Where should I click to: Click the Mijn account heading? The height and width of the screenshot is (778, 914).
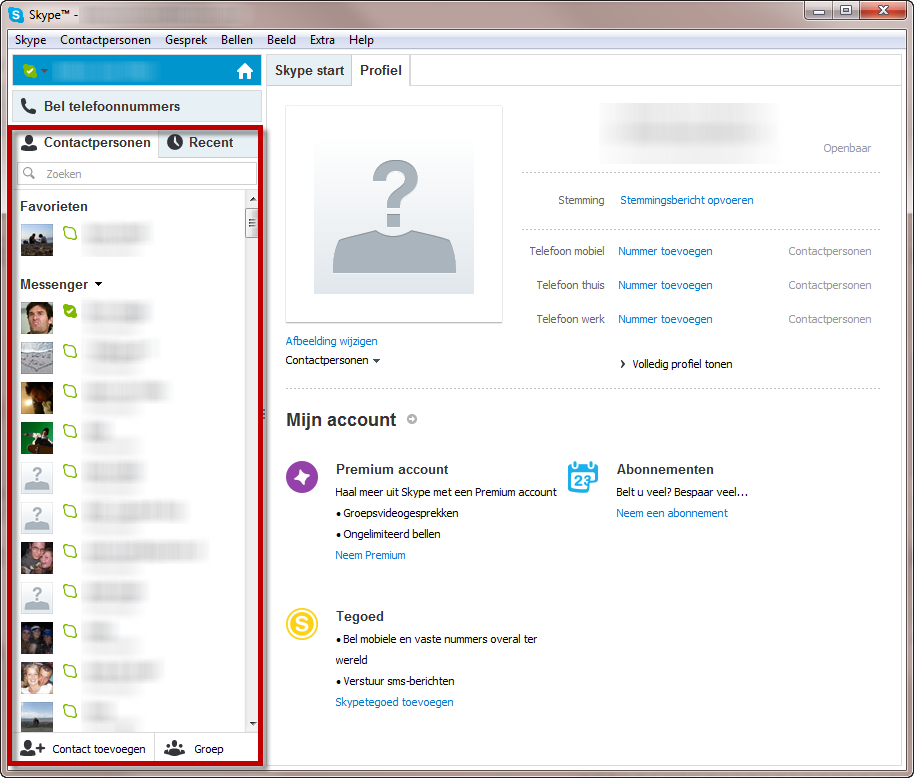(x=341, y=420)
